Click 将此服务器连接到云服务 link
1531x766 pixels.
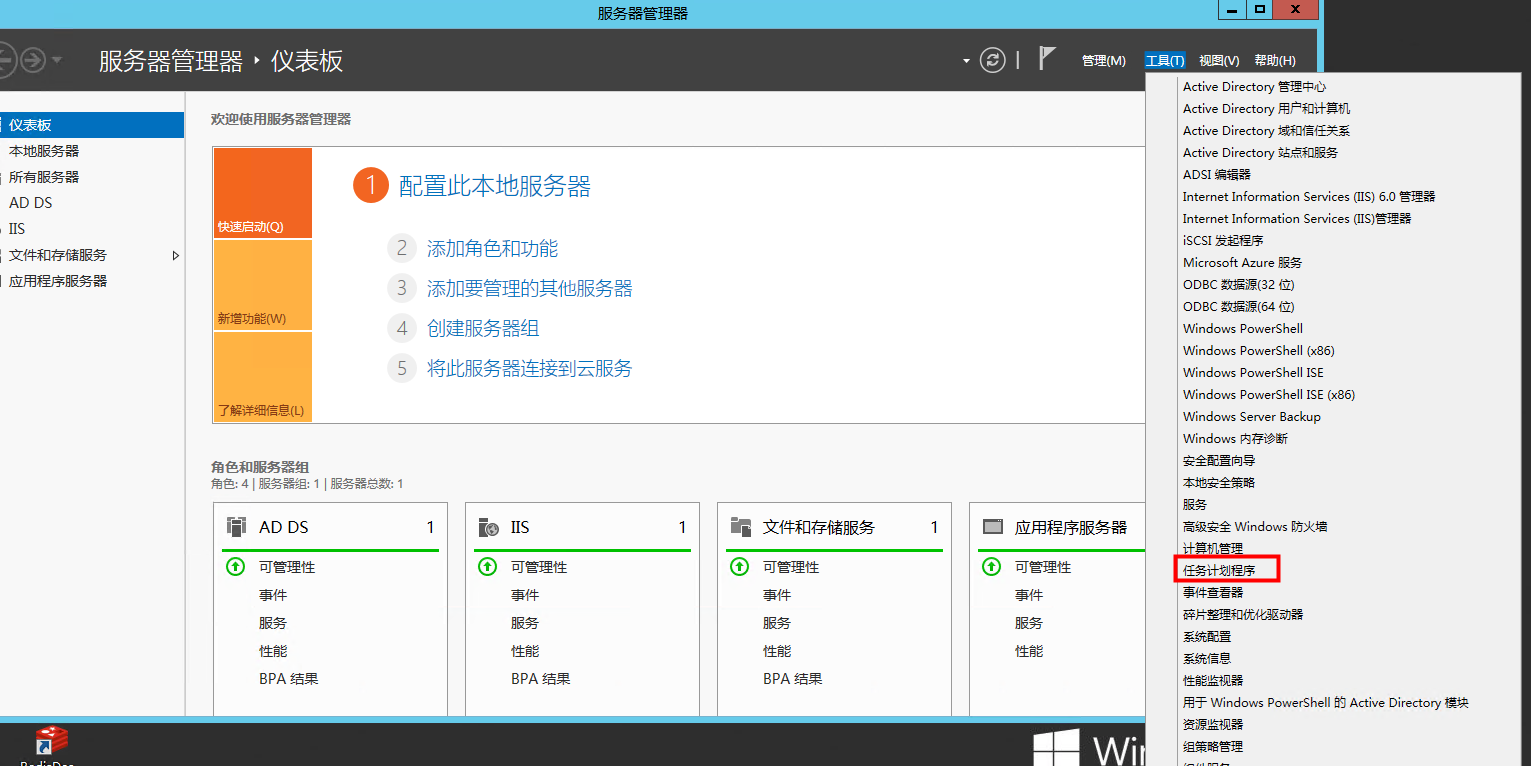point(529,369)
